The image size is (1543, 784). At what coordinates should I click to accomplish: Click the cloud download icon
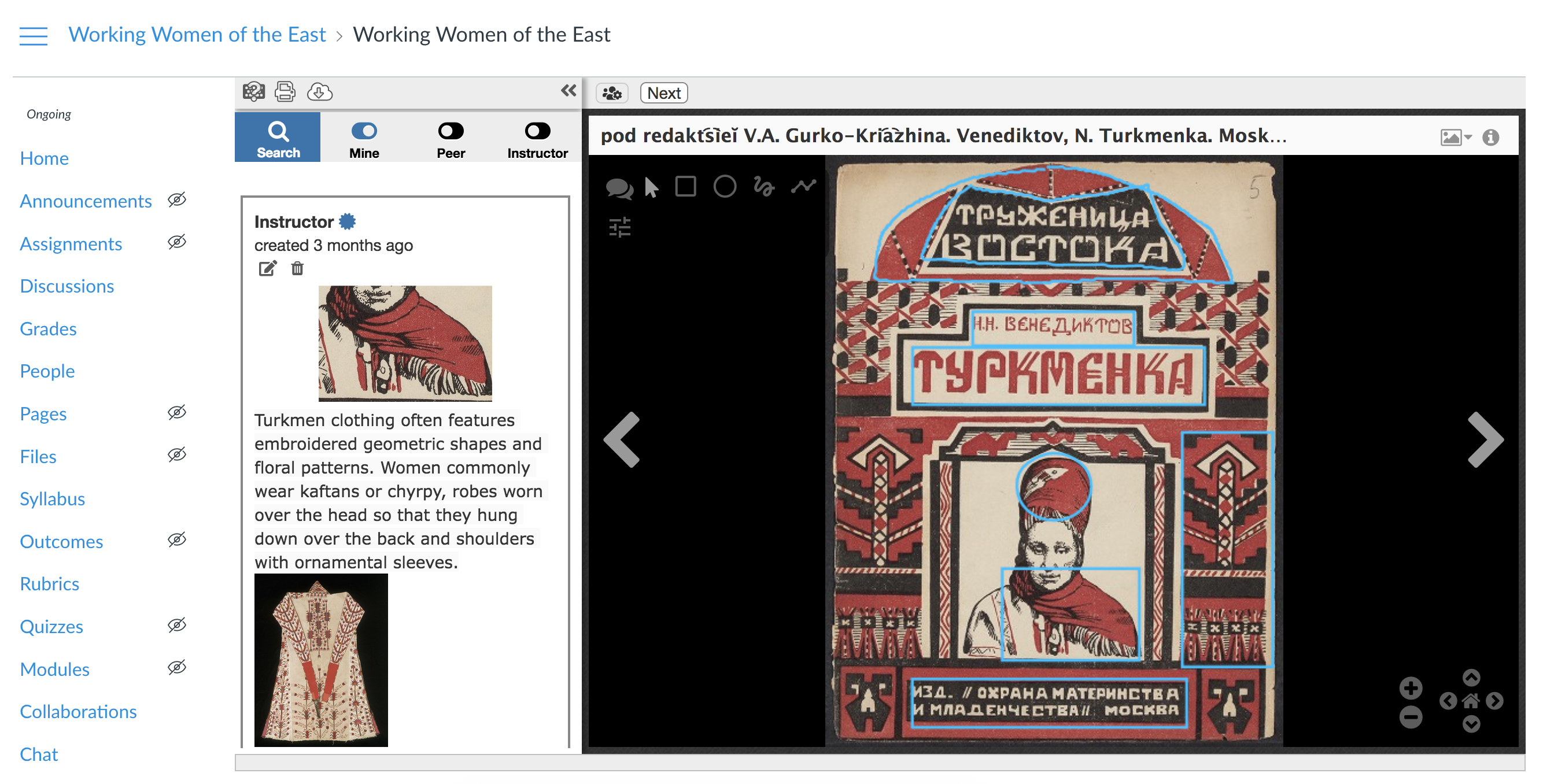point(319,91)
